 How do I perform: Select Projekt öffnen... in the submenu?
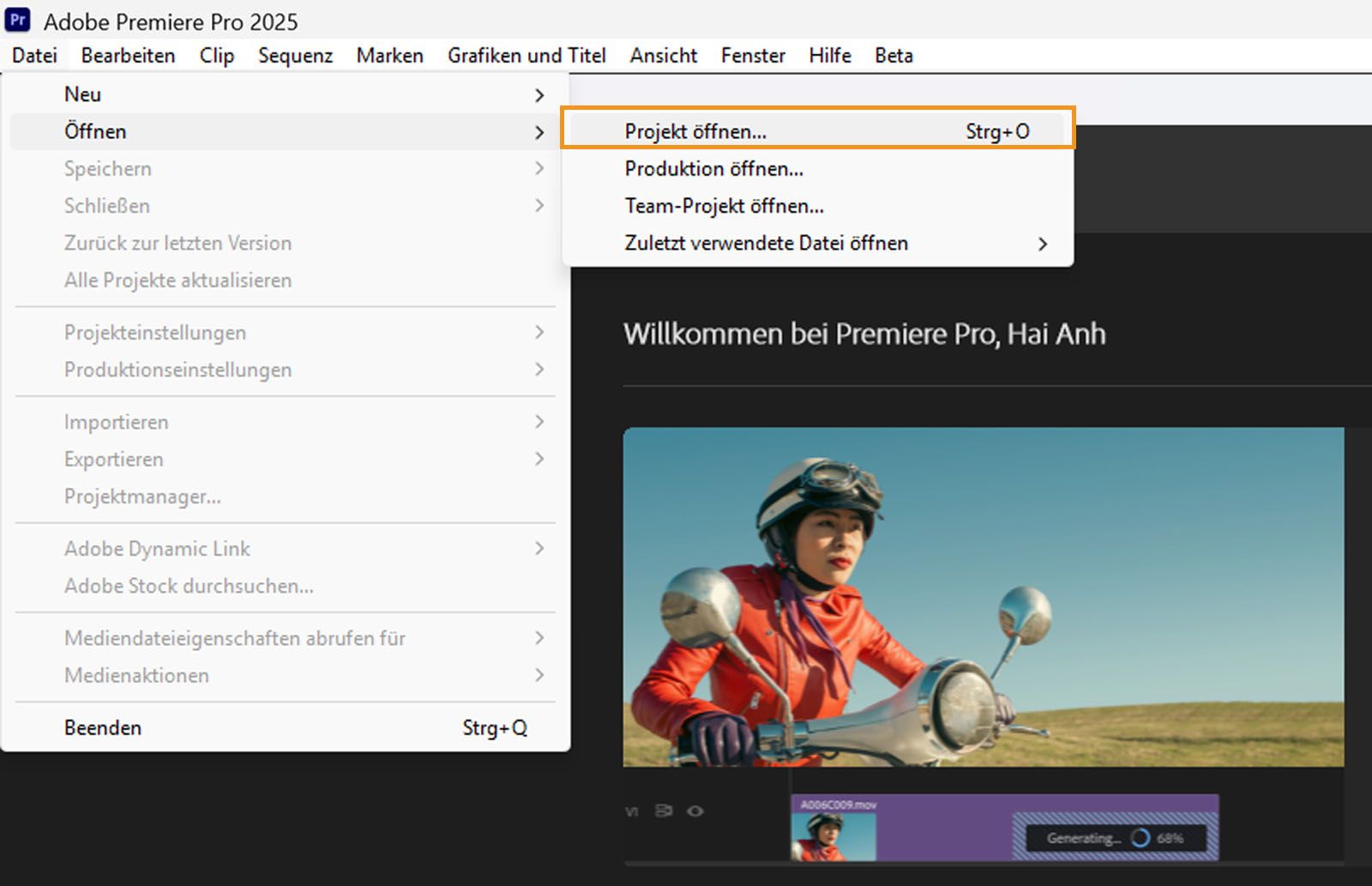[817, 131]
